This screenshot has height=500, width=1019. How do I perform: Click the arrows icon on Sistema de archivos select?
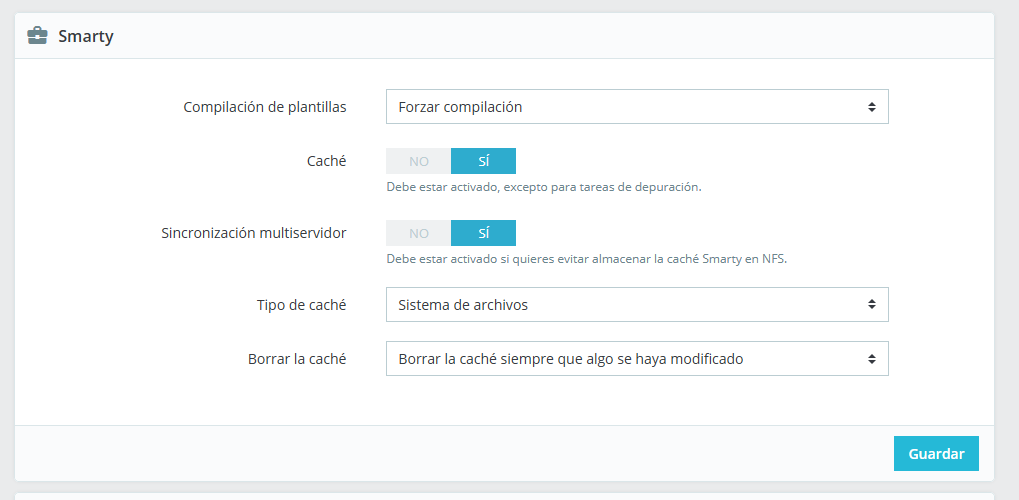click(872, 305)
